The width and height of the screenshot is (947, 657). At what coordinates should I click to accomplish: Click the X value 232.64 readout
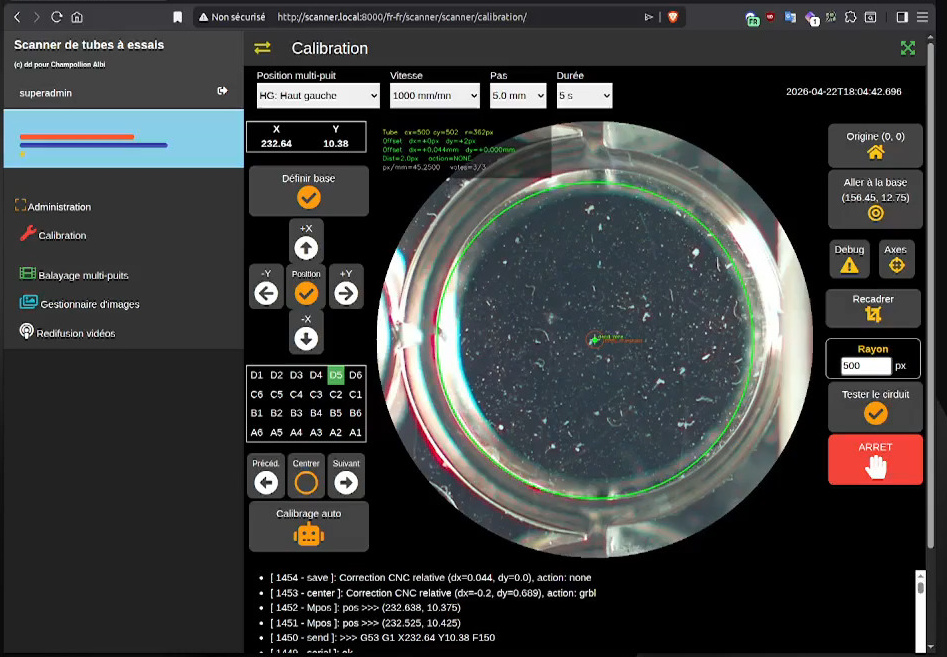[276, 143]
